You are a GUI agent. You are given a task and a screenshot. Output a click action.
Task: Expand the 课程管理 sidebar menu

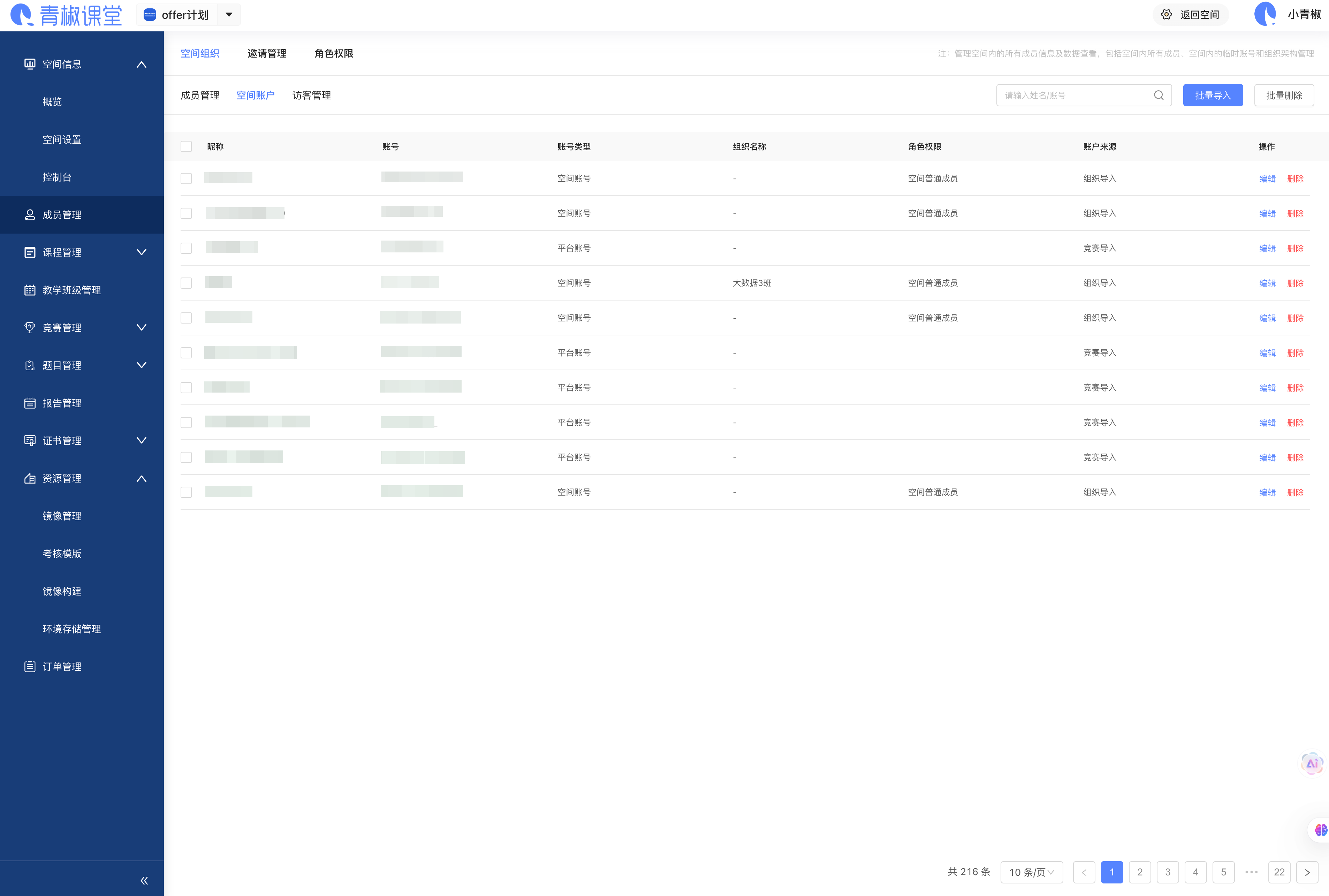(141, 252)
